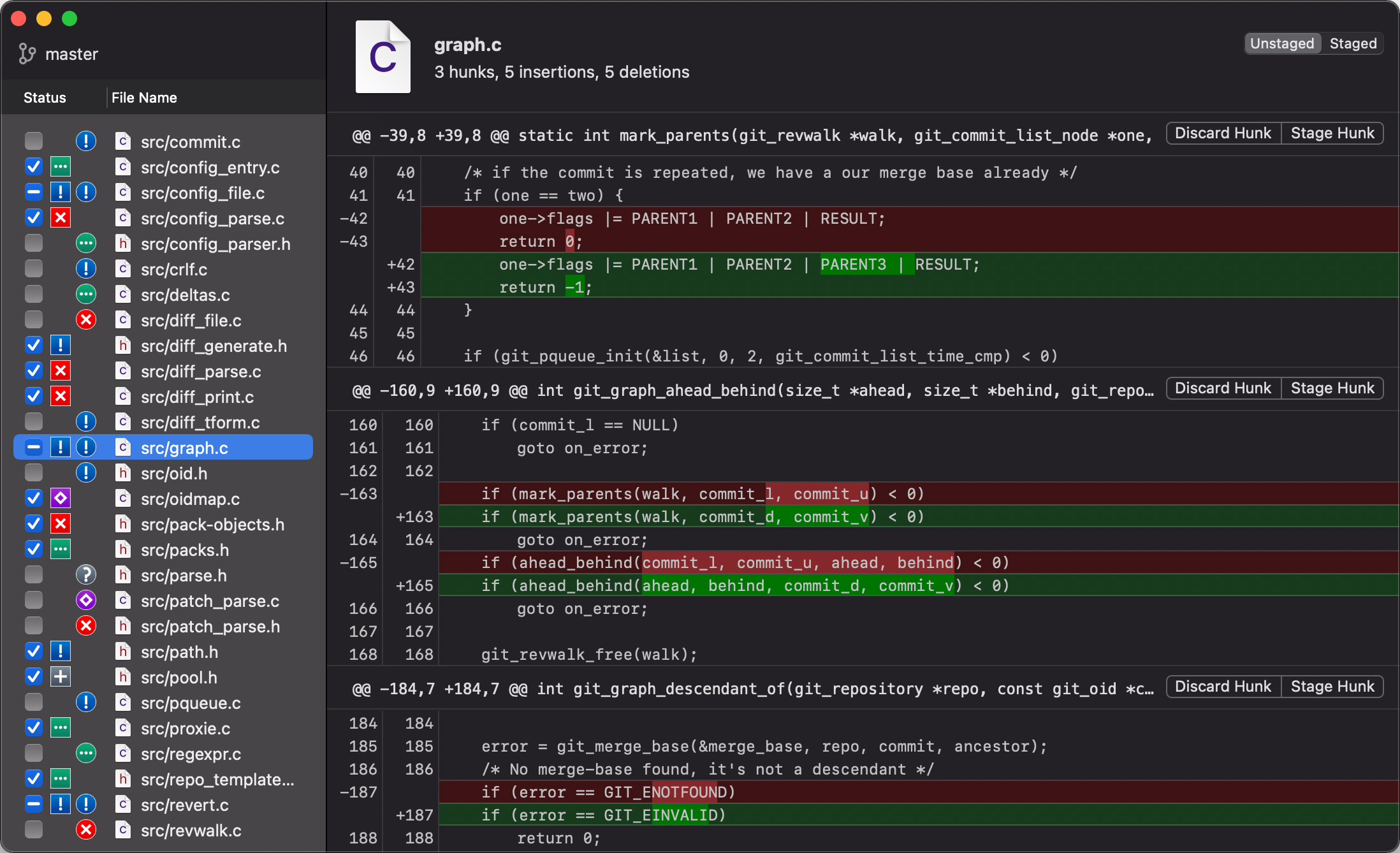Click the red X staged icon for src/config_parse.c

pos(61,218)
